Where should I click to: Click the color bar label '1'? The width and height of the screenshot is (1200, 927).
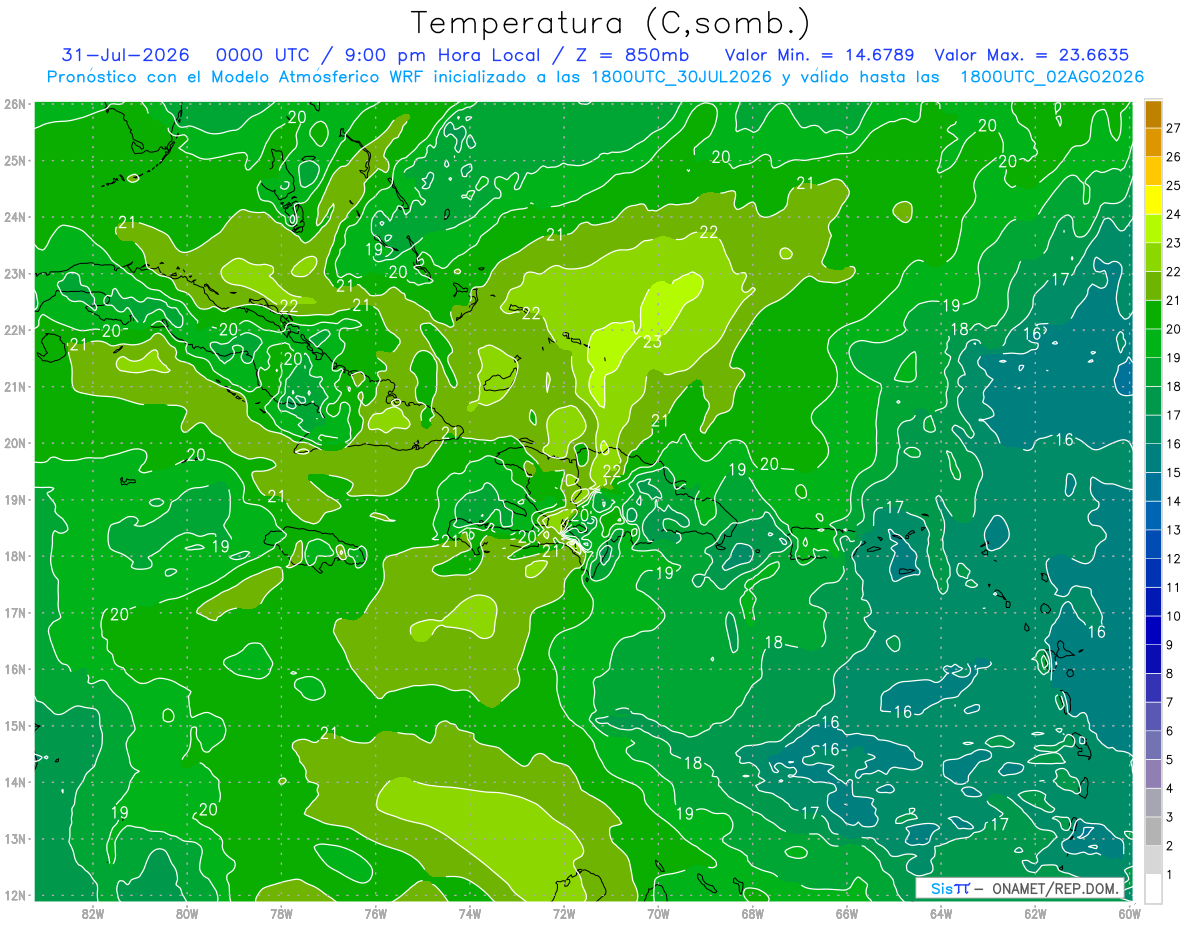pyautogui.click(x=1171, y=875)
